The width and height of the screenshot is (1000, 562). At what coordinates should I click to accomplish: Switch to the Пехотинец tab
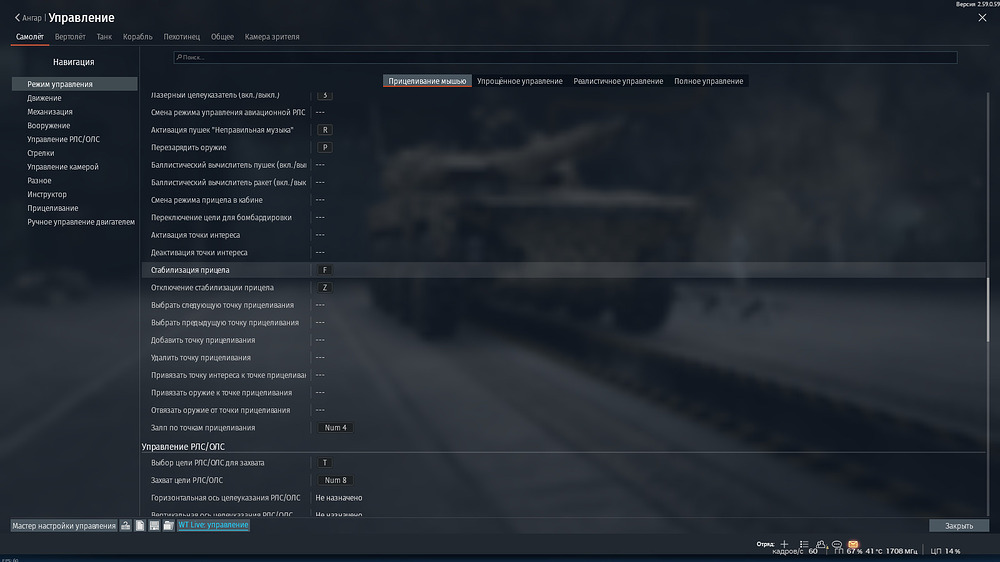[x=182, y=37]
